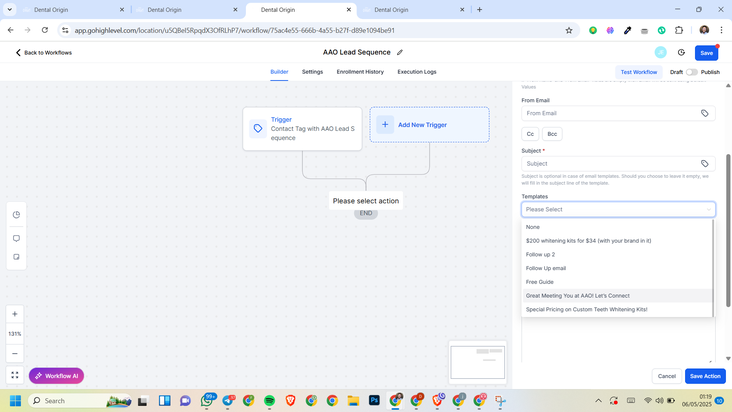Choose 'Great Meeting You at AAO!' template

pyautogui.click(x=578, y=296)
